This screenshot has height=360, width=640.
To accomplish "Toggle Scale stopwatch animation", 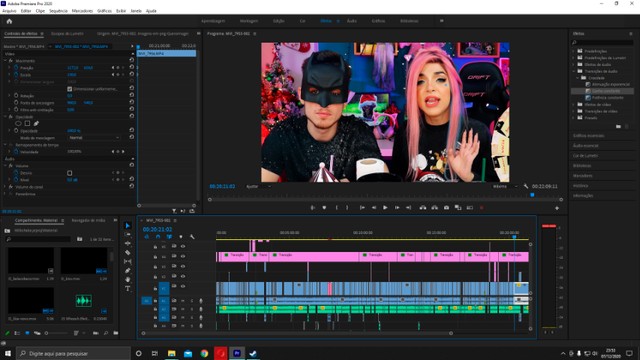I will pos(16,75).
